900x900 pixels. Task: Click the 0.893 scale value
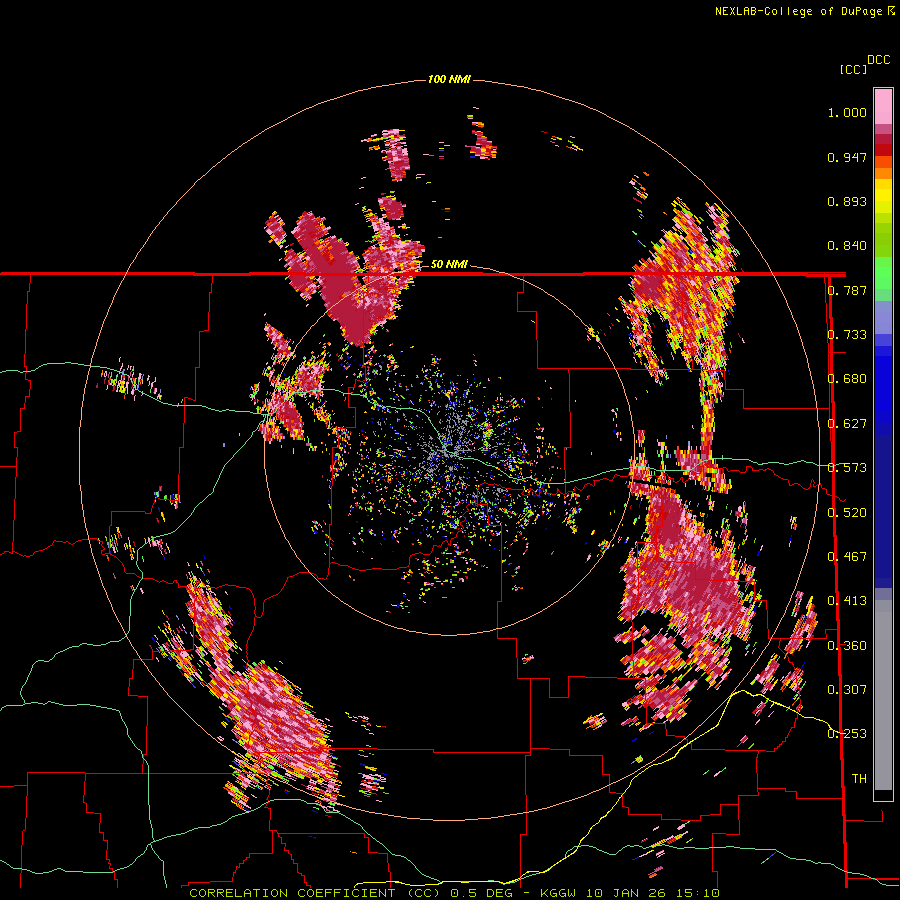[x=847, y=201]
